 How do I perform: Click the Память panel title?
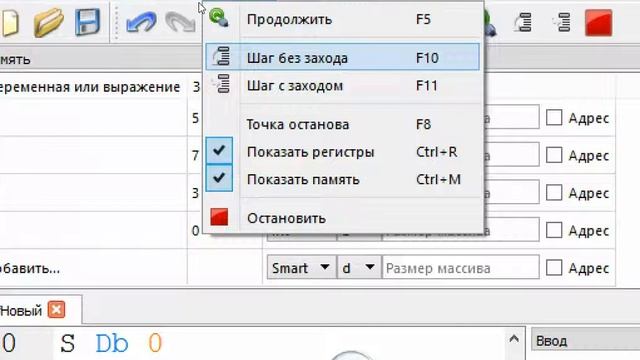tap(15, 60)
